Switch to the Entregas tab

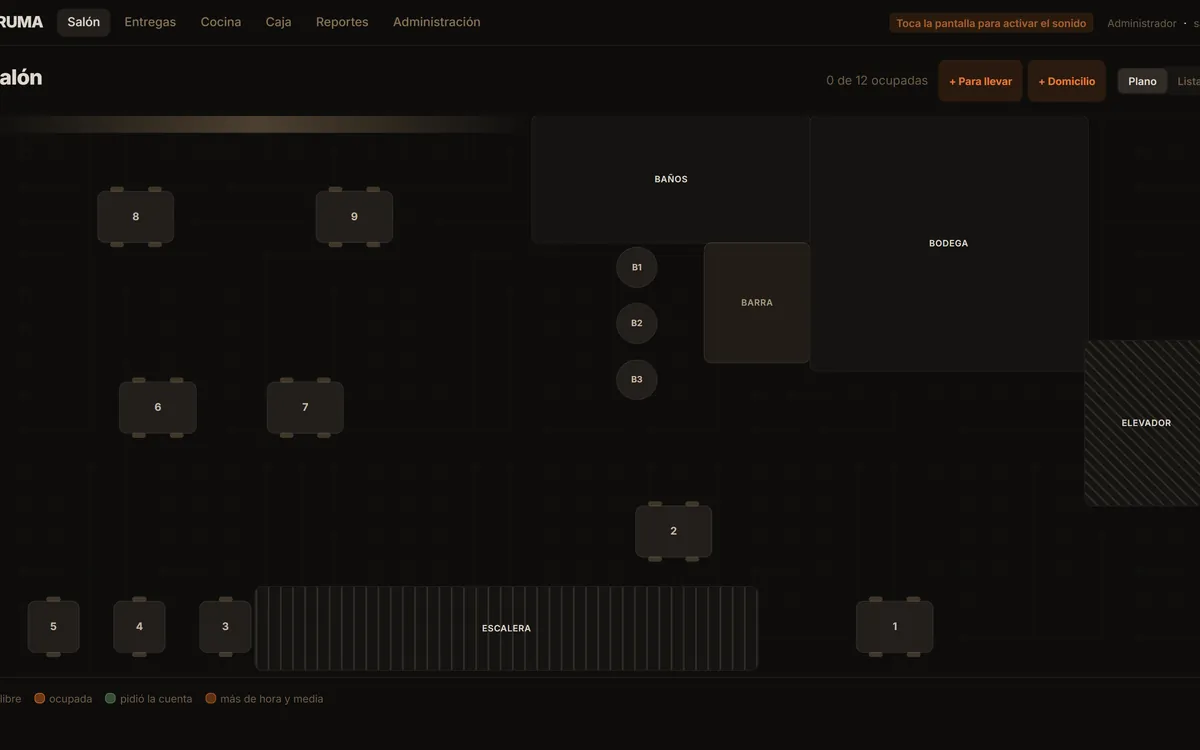150,22
